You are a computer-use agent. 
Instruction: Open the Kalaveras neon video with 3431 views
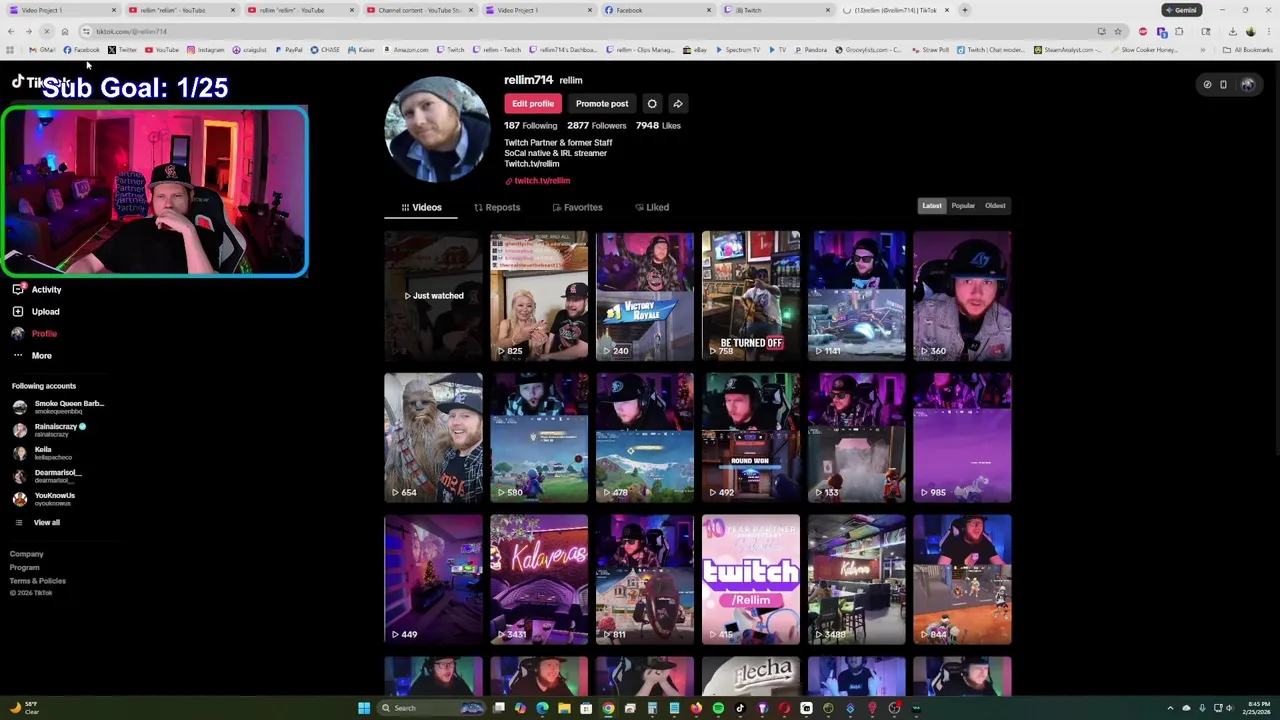coord(539,580)
